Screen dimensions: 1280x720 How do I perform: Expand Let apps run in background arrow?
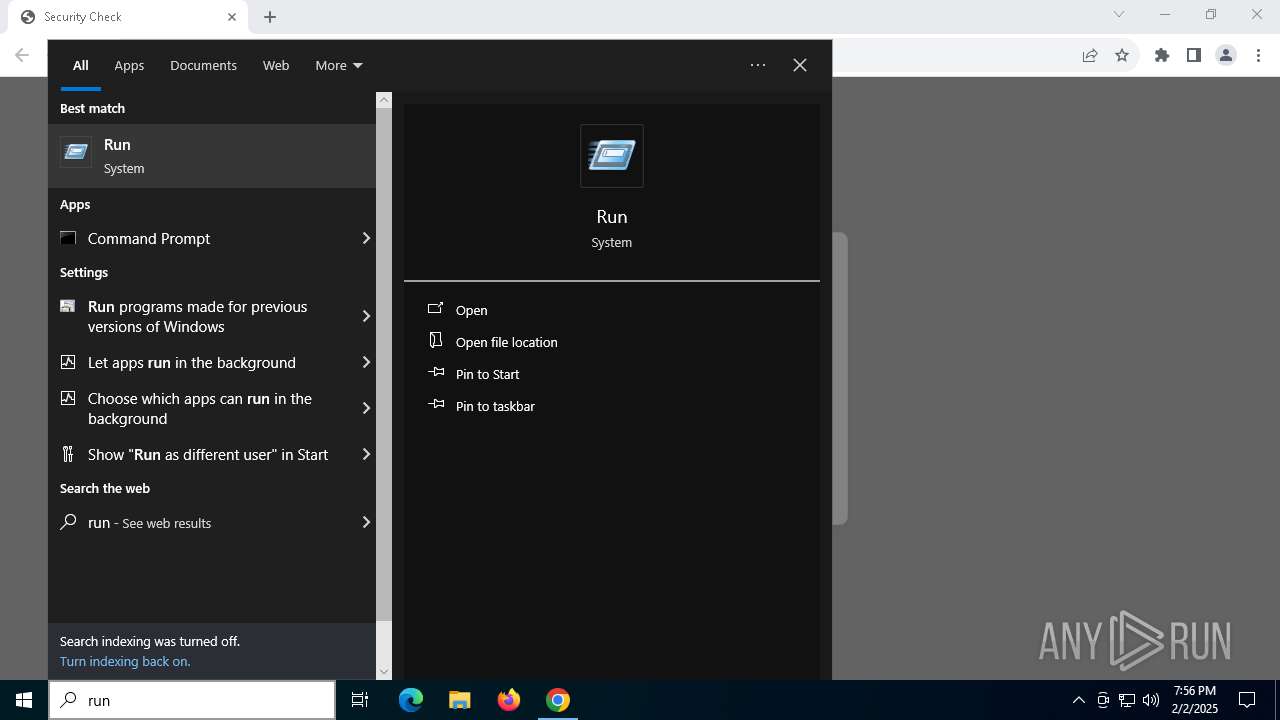[366, 362]
